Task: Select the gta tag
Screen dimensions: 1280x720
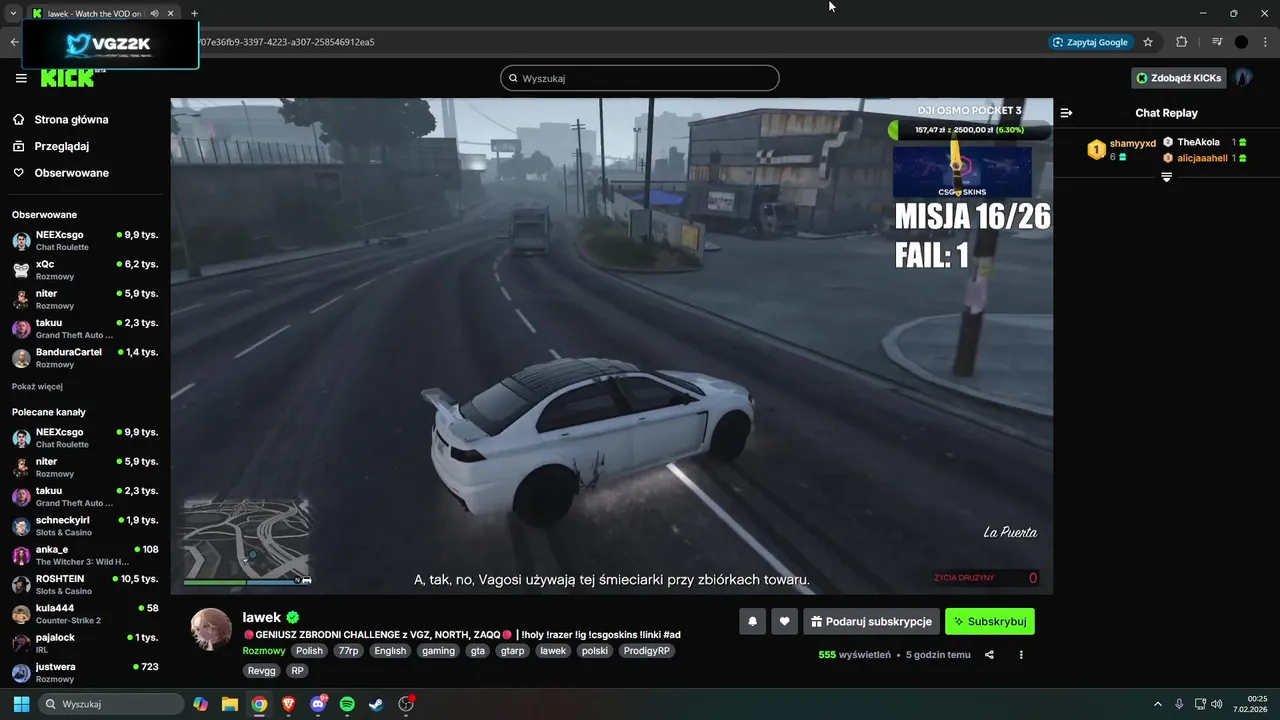Action: (x=478, y=650)
